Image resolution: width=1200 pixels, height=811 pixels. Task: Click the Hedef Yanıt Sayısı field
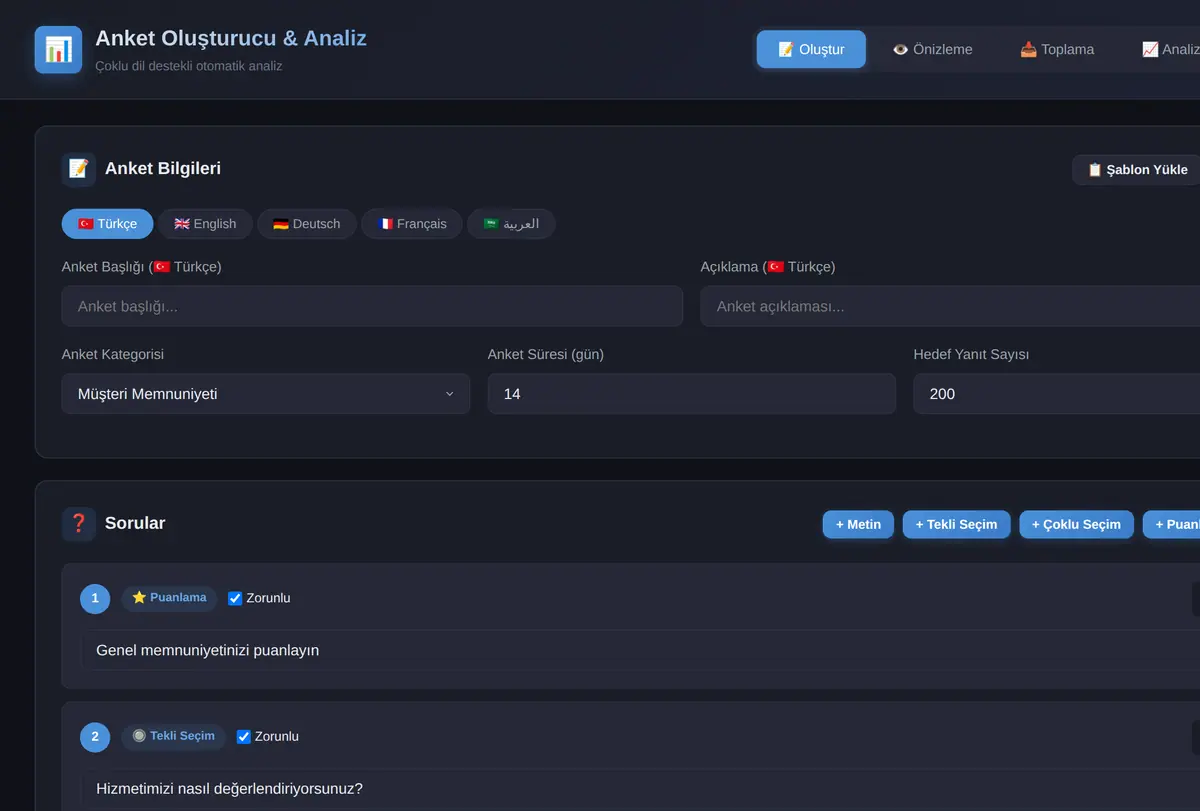coord(1057,394)
